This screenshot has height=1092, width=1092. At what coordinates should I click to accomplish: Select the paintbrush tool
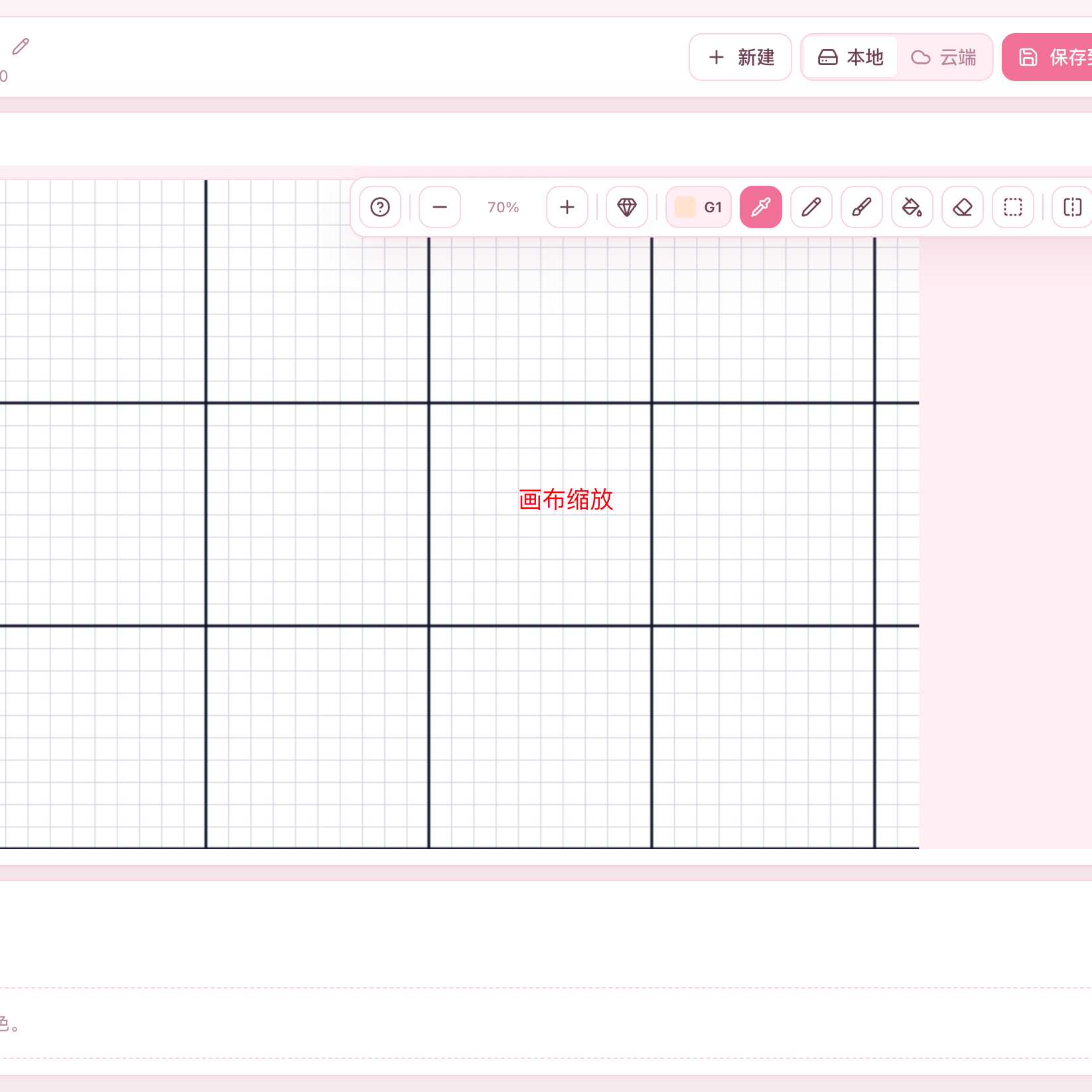coord(862,207)
